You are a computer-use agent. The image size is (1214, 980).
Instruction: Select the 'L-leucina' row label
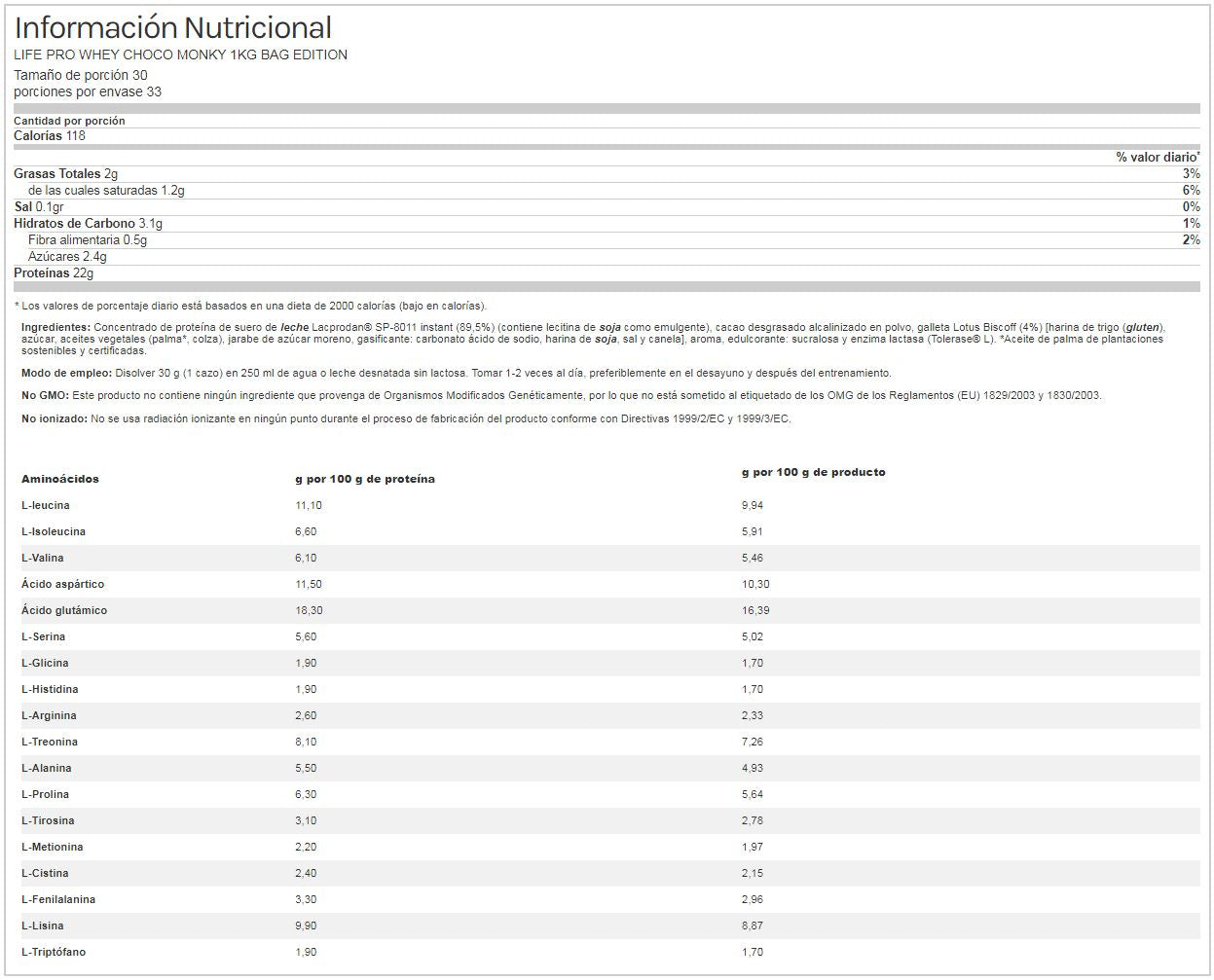pos(46,505)
